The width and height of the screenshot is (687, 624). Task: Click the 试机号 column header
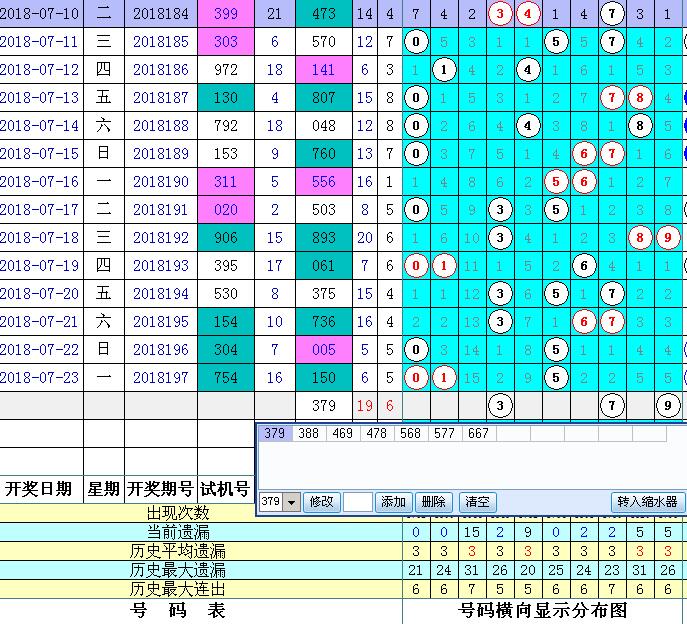click(x=225, y=489)
